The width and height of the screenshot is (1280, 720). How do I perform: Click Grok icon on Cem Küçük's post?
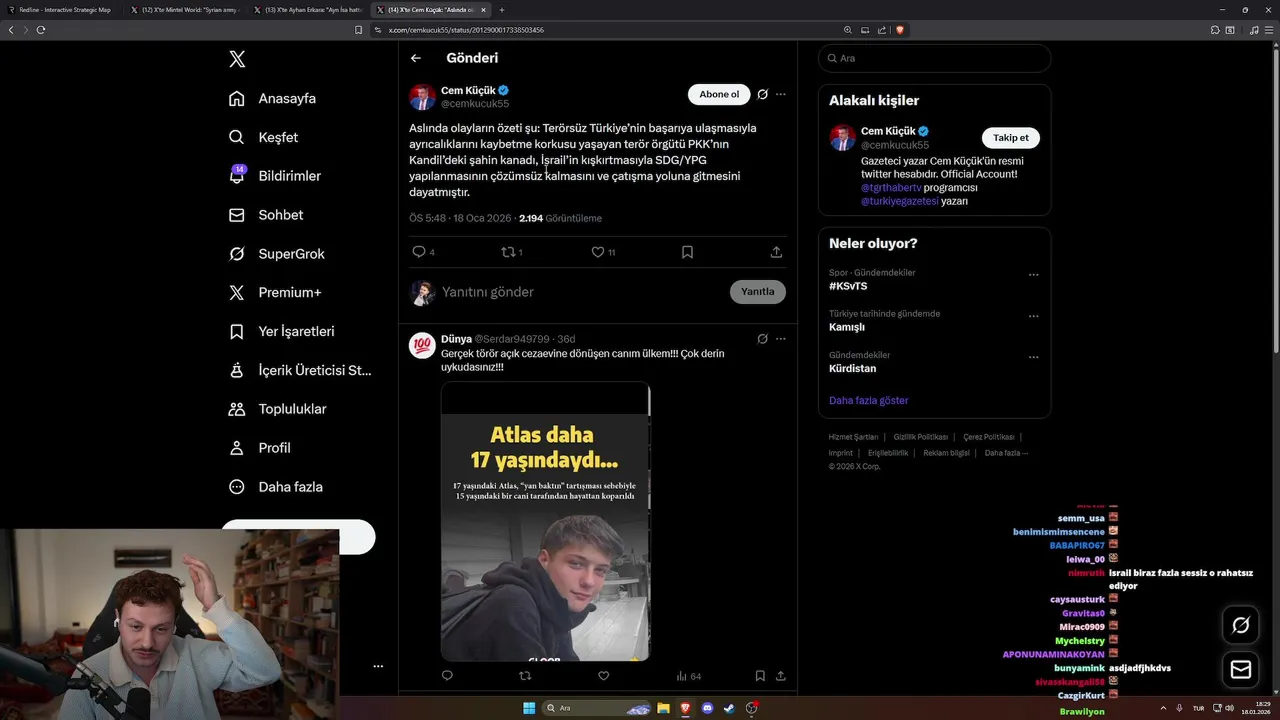pyautogui.click(x=762, y=94)
